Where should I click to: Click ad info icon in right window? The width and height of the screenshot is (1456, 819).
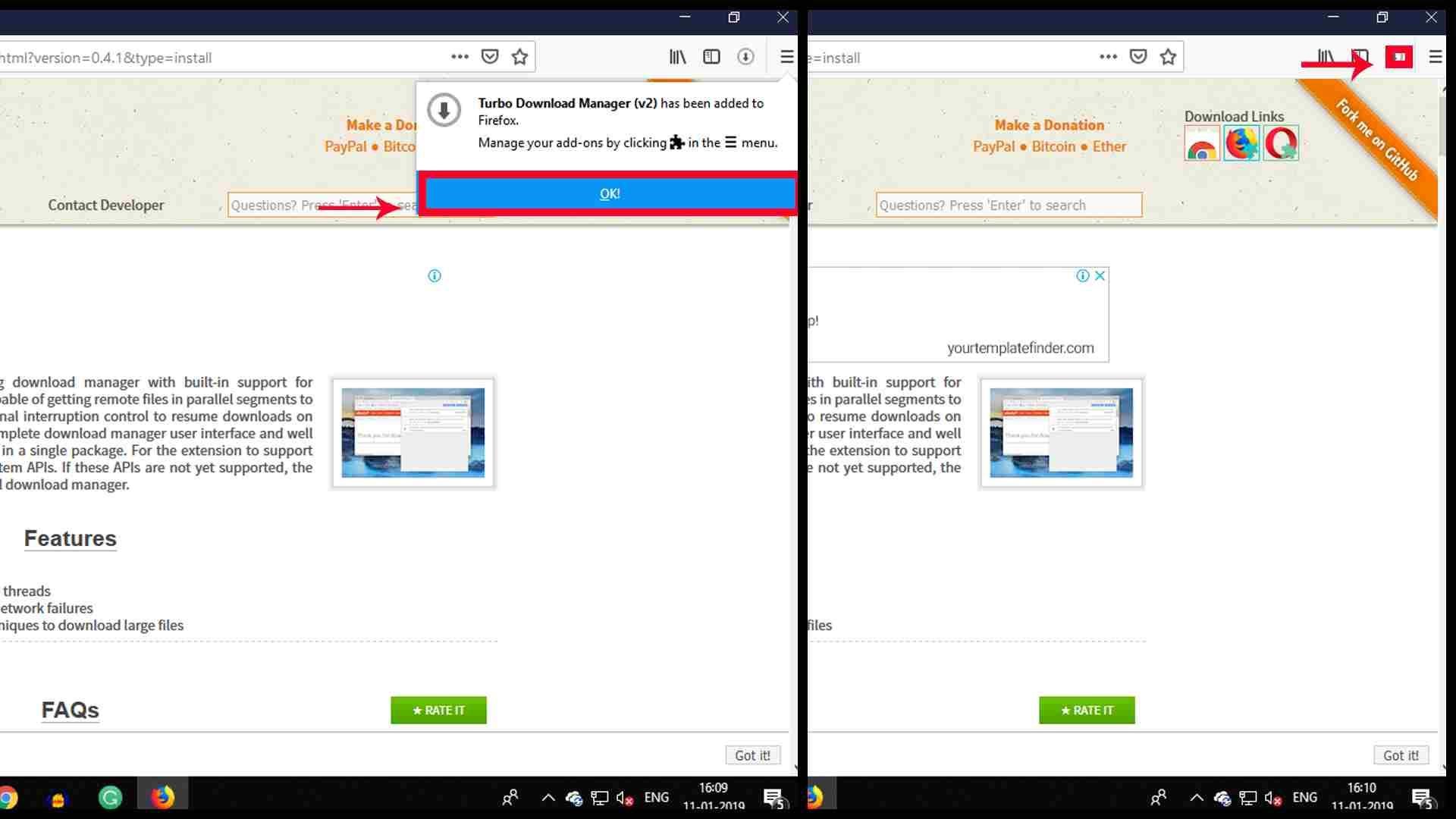(x=1083, y=276)
